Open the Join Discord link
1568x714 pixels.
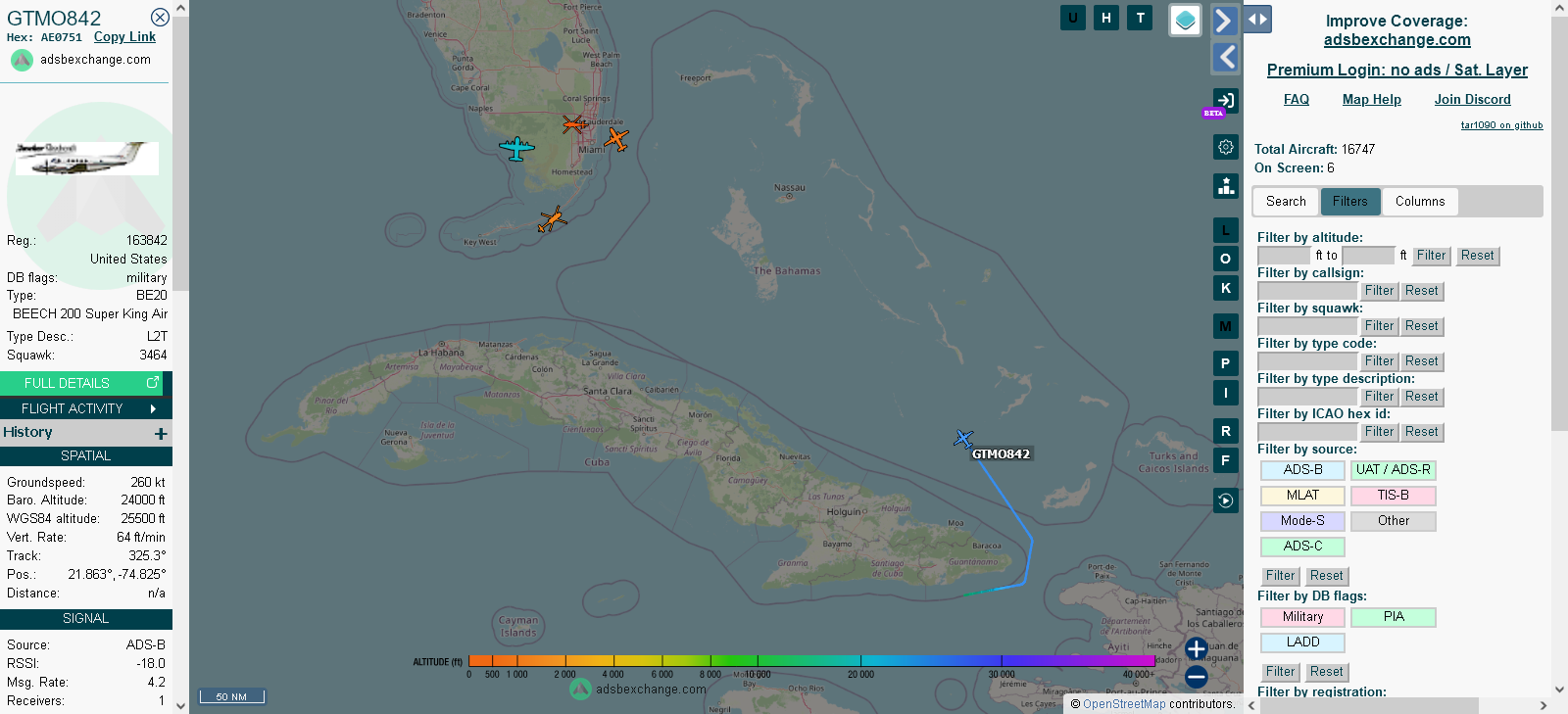(x=1472, y=100)
